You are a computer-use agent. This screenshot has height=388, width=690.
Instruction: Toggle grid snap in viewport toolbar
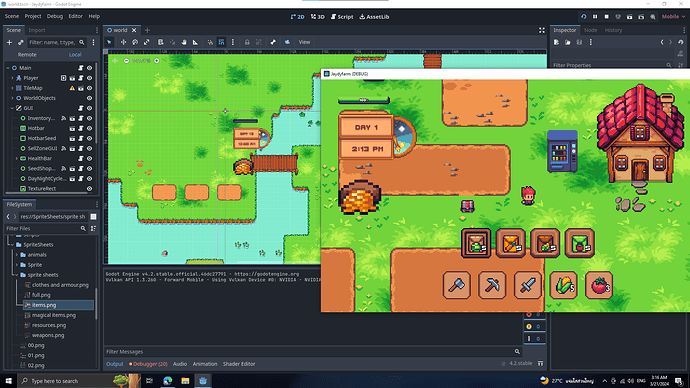[x=221, y=42]
